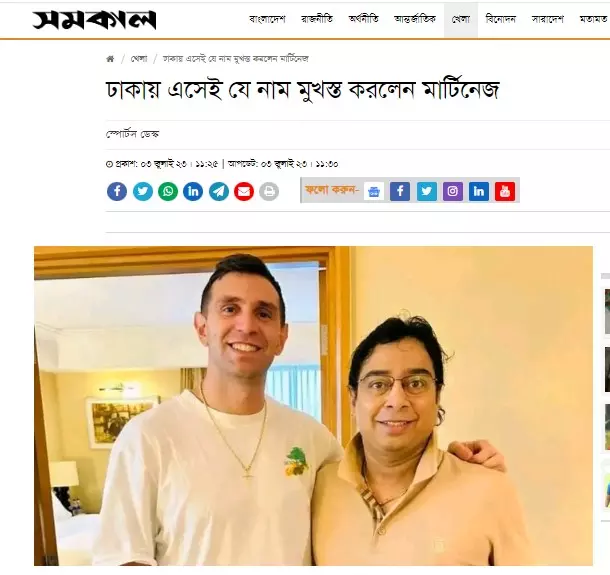Click the সমকাল logo
The image size is (610, 575).
[x=94, y=19]
